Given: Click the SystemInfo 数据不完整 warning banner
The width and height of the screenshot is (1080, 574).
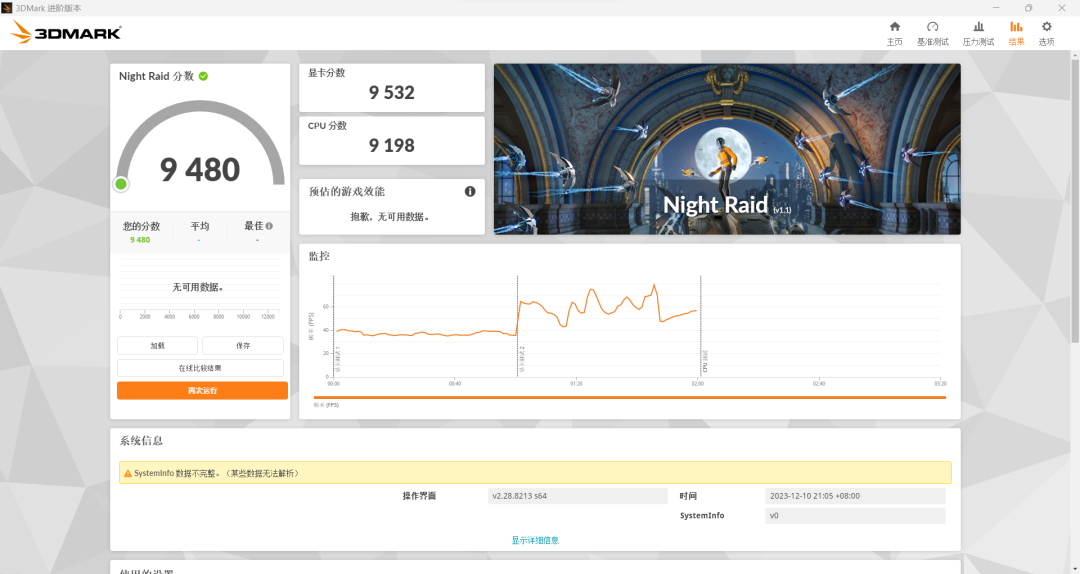Looking at the screenshot, I should (535, 473).
